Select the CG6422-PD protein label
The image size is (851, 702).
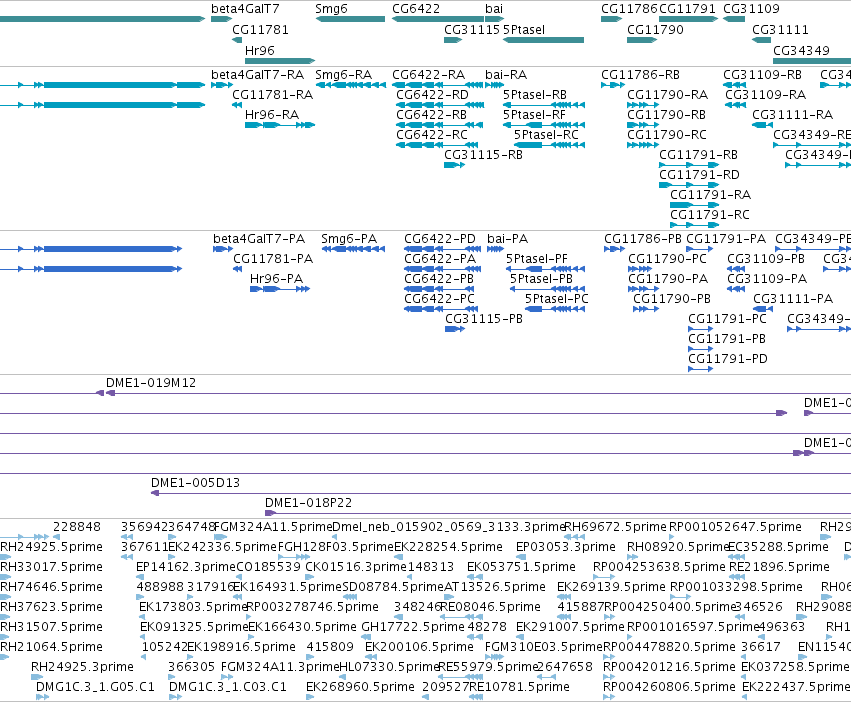point(440,238)
